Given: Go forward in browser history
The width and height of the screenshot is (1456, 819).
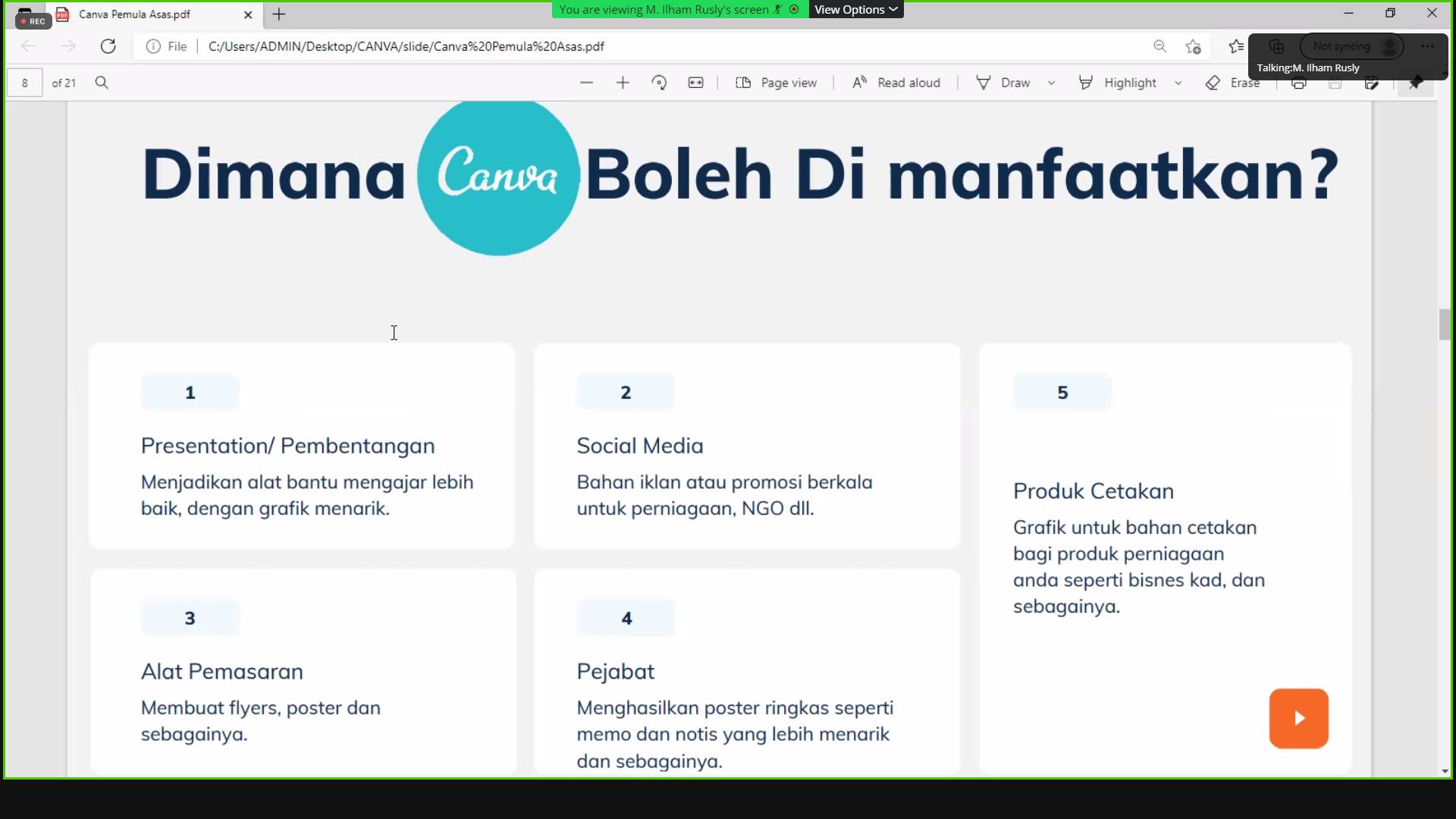Looking at the screenshot, I should click(68, 46).
